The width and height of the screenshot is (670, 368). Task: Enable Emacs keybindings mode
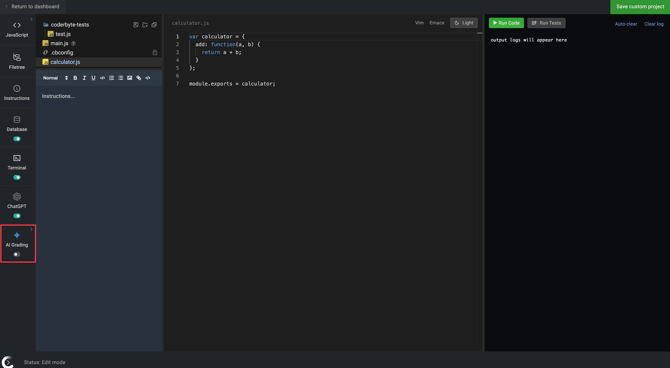coord(437,23)
